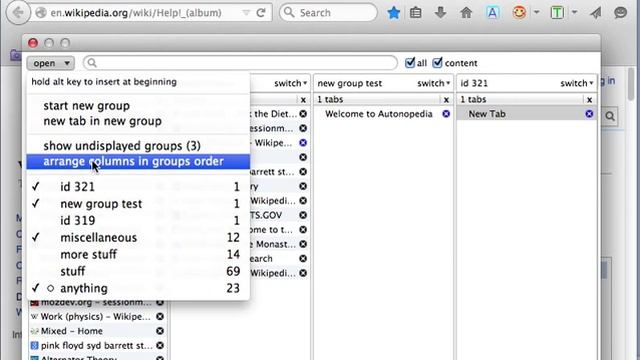Image resolution: width=640 pixels, height=360 pixels.
Task: Click the browser back arrow button
Action: pyautogui.click(x=18, y=13)
